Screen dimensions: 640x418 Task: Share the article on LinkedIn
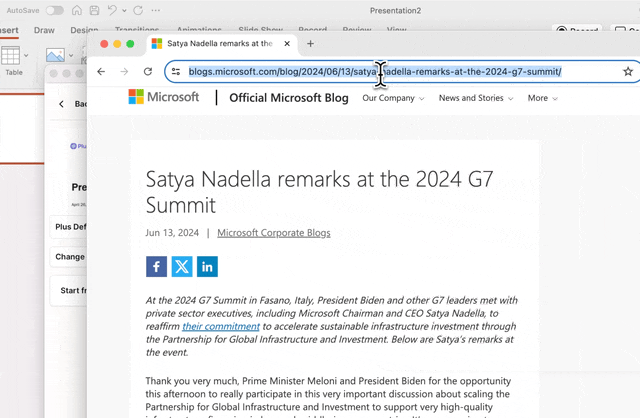207,266
